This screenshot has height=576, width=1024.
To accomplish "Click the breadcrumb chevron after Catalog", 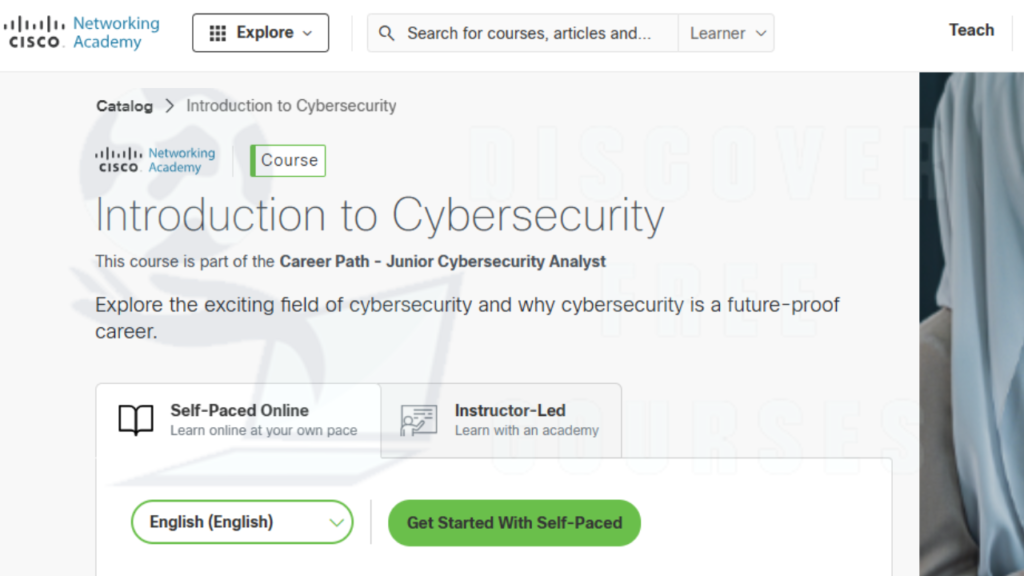I will (170, 106).
